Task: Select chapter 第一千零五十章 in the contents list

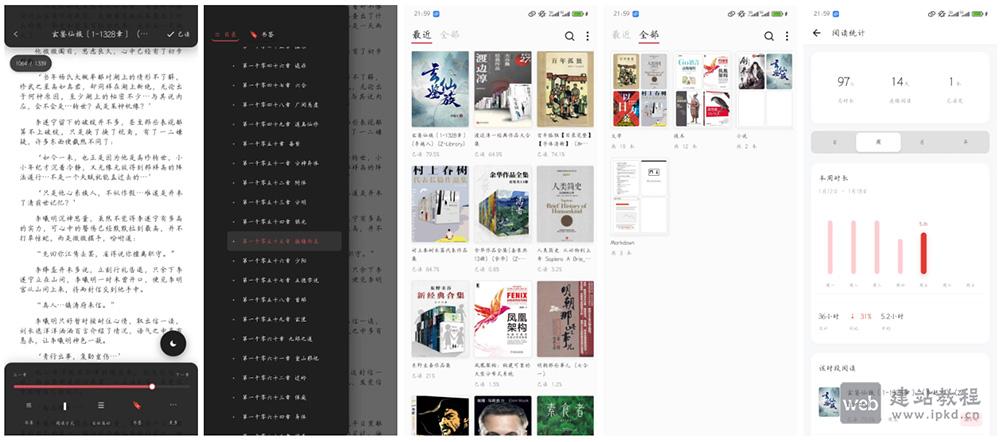Action: tap(284, 144)
